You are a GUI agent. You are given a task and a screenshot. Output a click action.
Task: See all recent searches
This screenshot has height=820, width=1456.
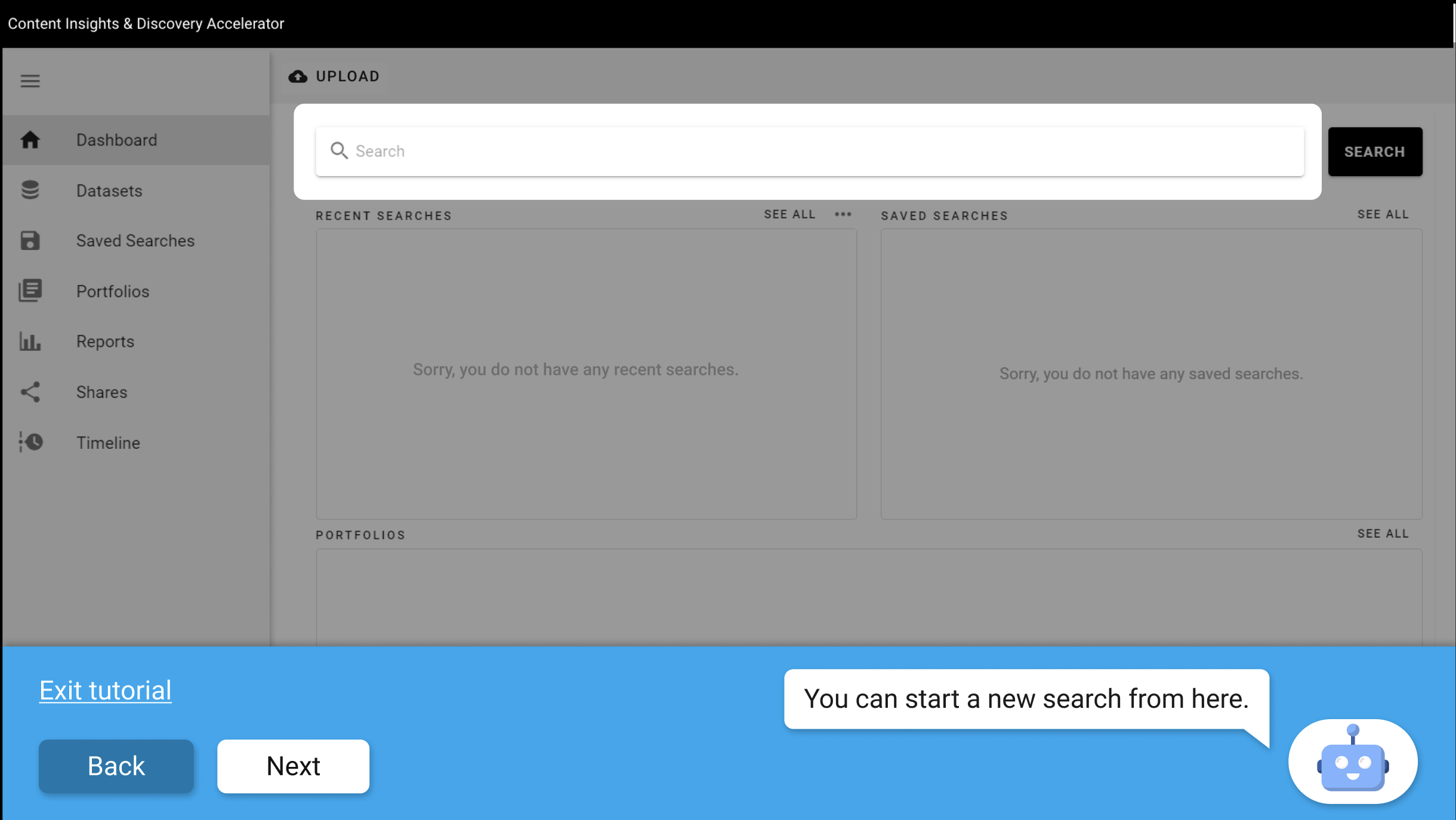point(789,214)
